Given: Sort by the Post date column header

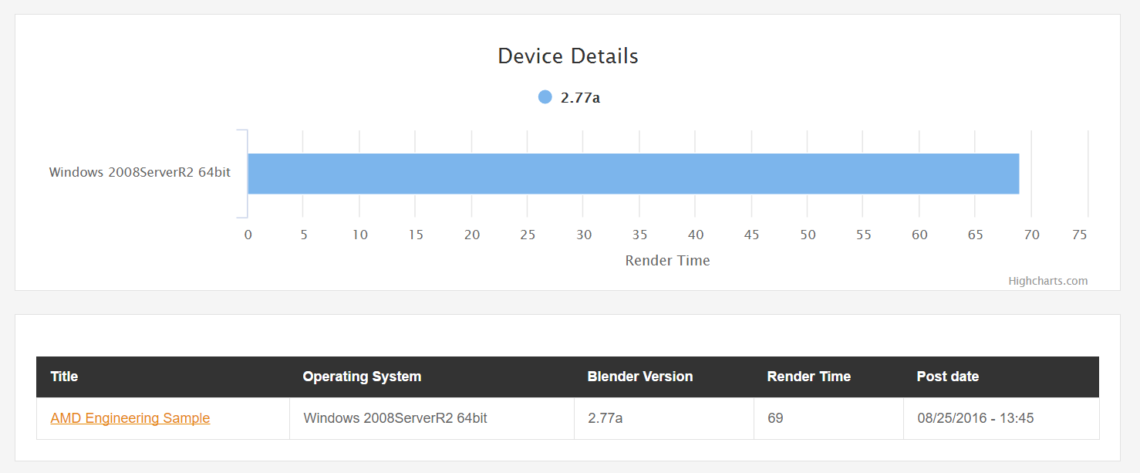Looking at the screenshot, I should pyautogui.click(x=947, y=376).
